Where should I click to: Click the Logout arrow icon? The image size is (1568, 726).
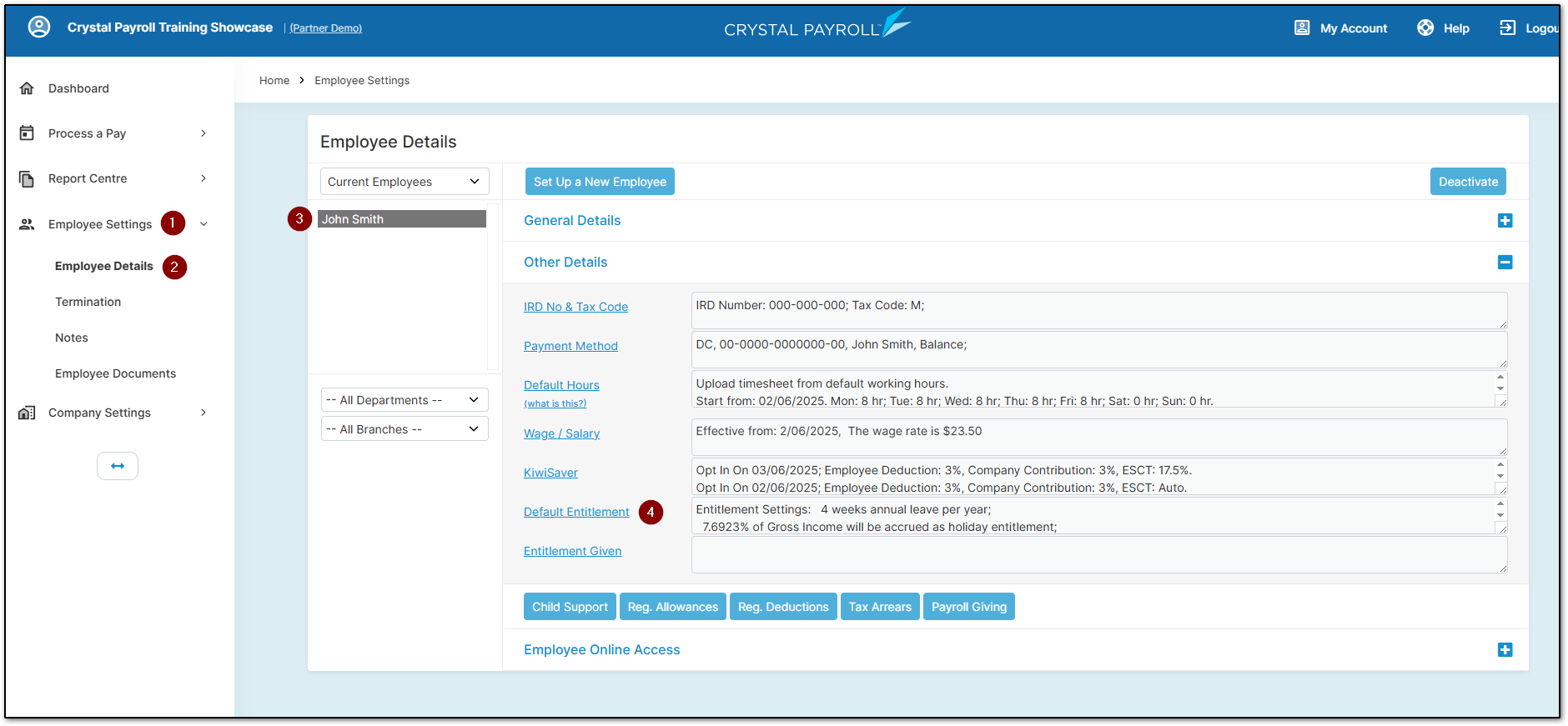pos(1507,28)
